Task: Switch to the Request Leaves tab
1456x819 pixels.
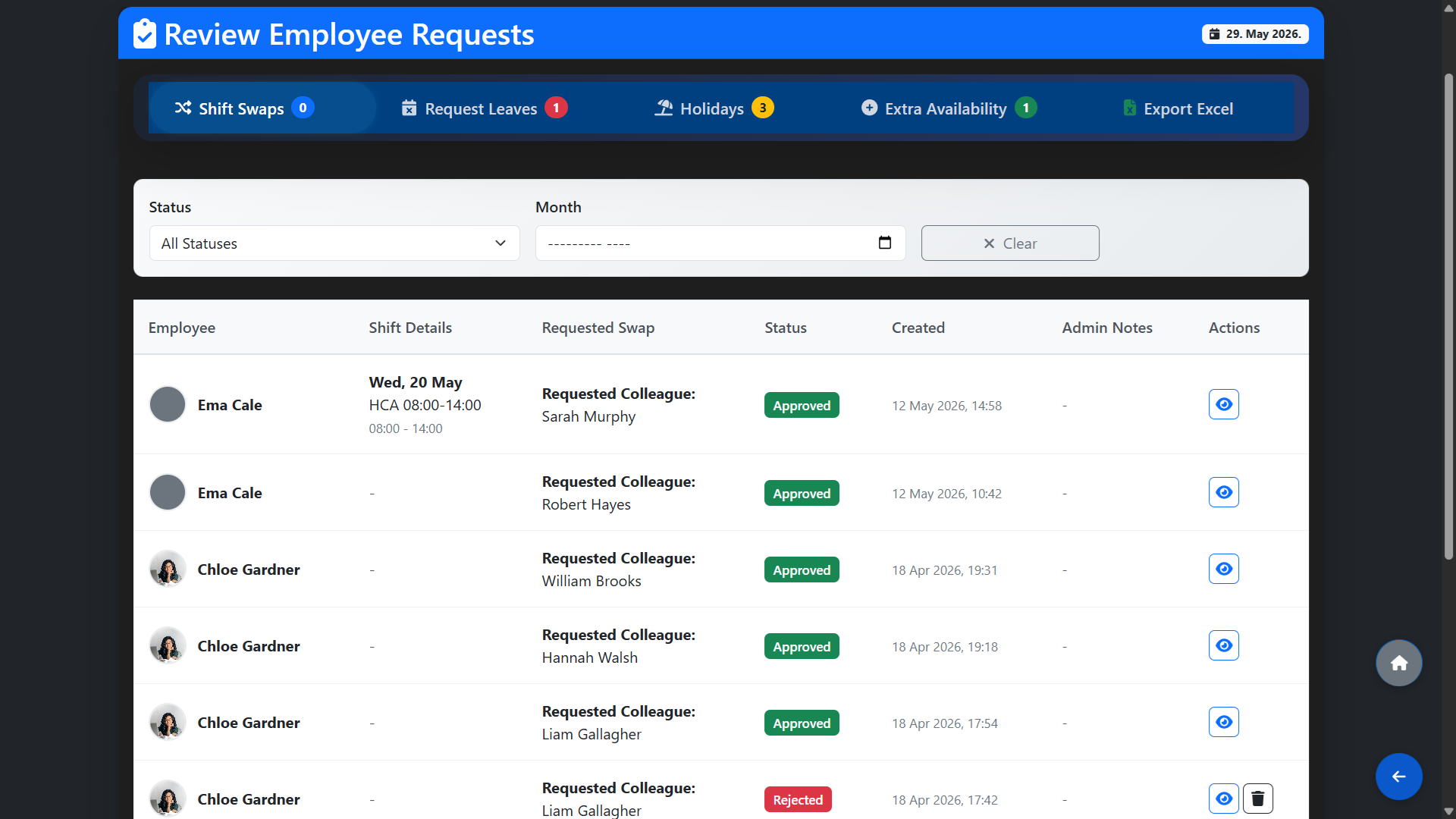Action: pos(484,108)
